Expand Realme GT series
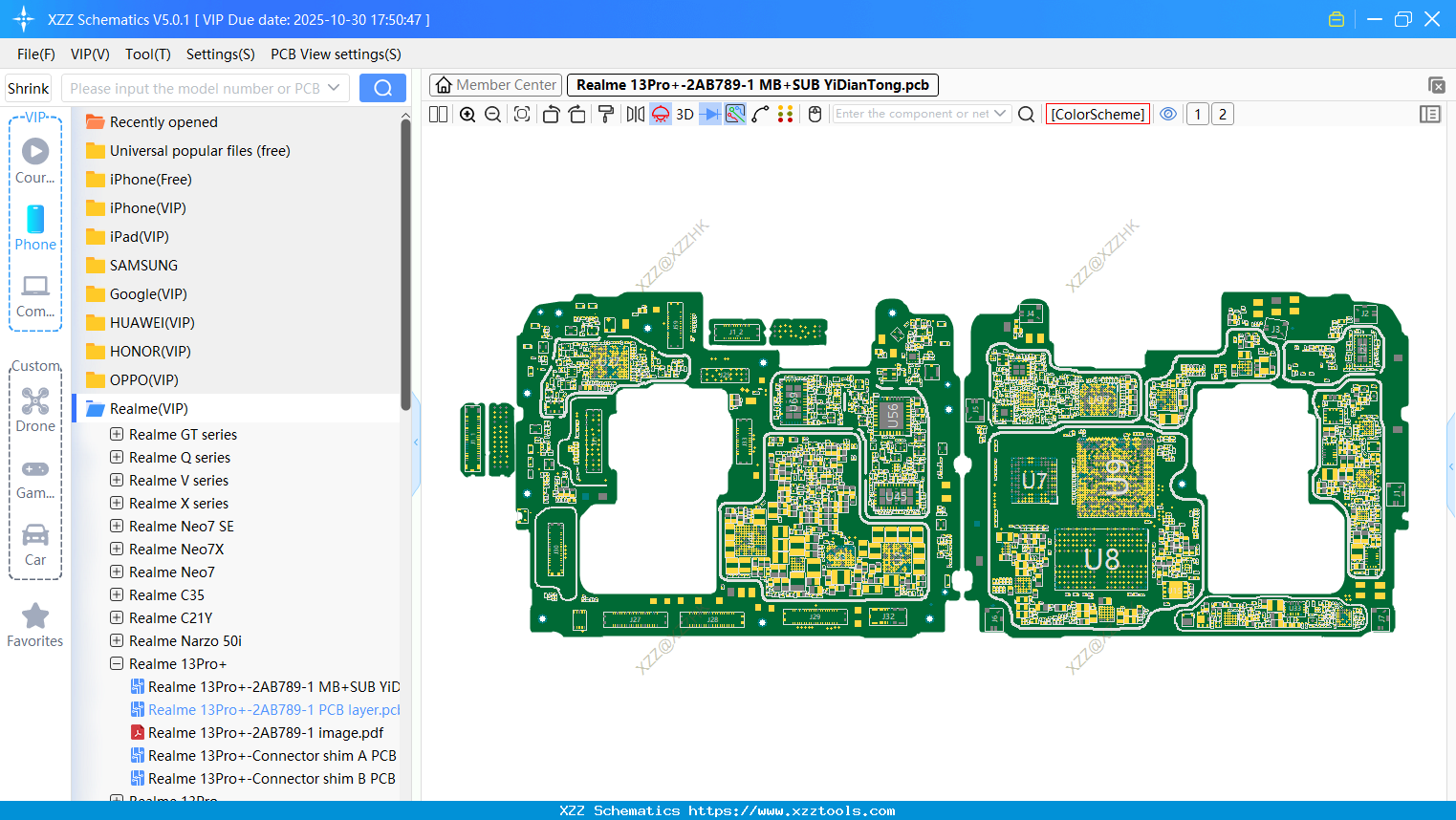 click(117, 434)
